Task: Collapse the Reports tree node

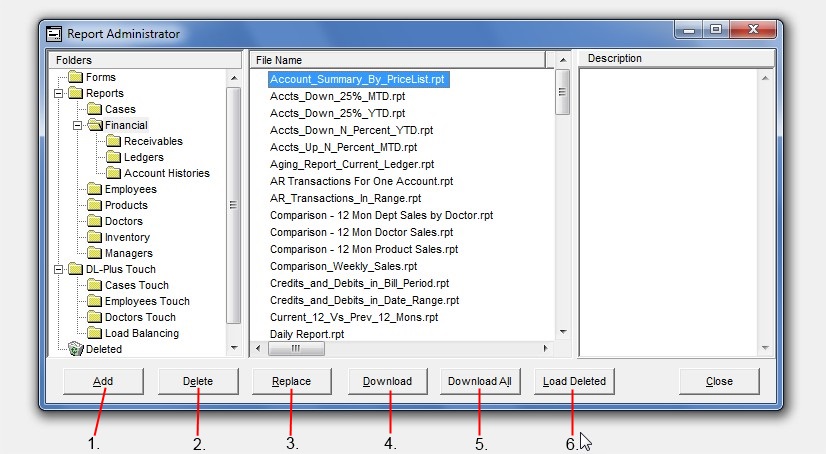Action: [x=59, y=93]
